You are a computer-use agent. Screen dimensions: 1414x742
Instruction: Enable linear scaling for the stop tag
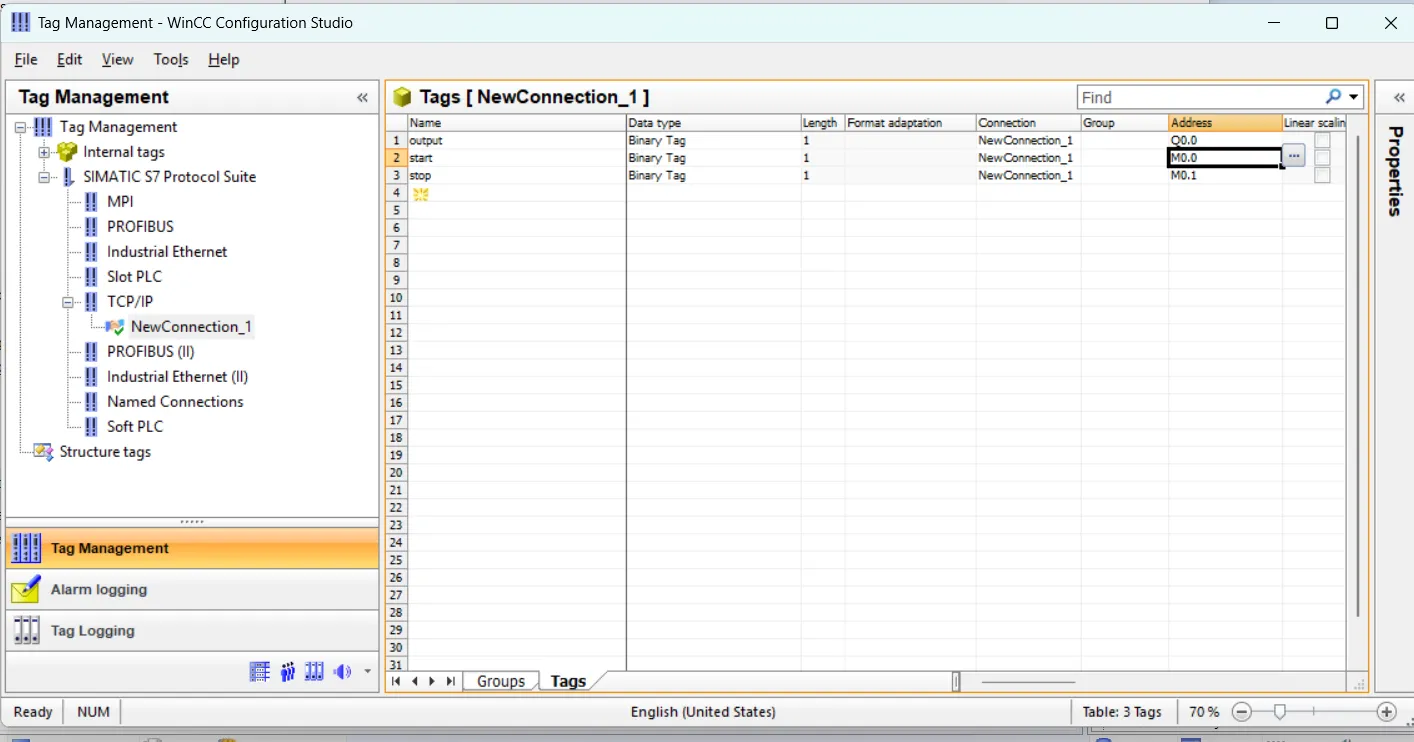point(1322,175)
